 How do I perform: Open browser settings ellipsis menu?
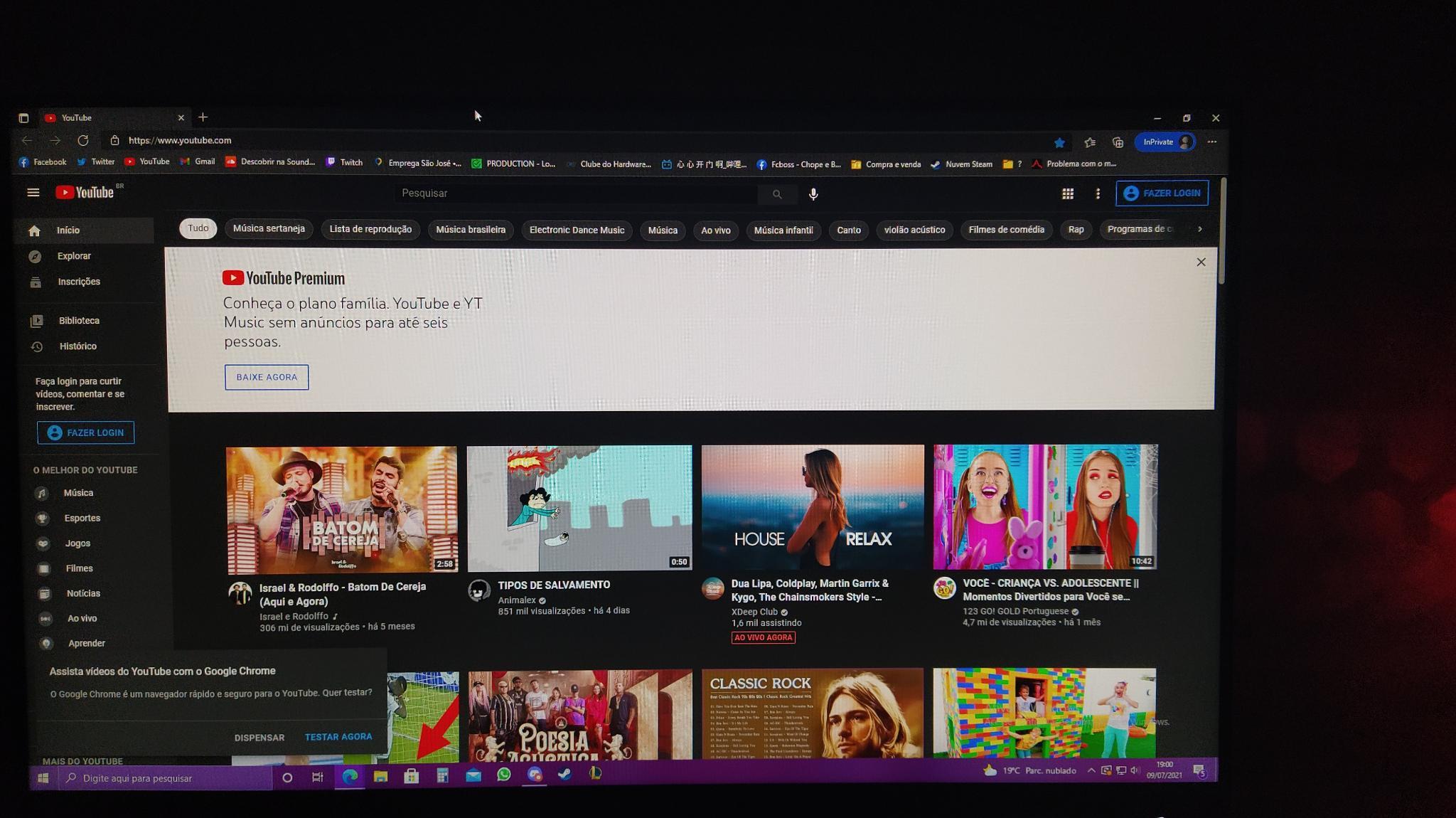pyautogui.click(x=1212, y=142)
